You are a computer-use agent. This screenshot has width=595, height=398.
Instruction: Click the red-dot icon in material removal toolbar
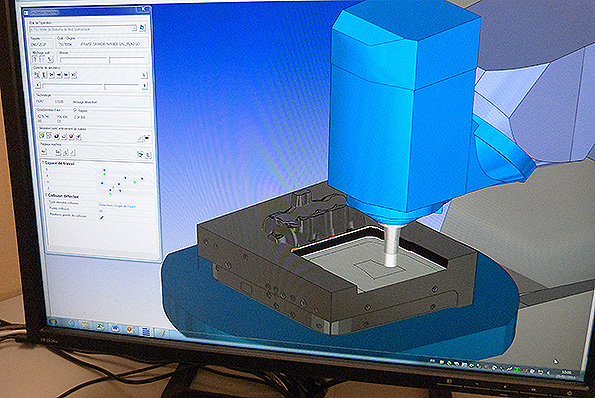pyautogui.click(x=71, y=136)
